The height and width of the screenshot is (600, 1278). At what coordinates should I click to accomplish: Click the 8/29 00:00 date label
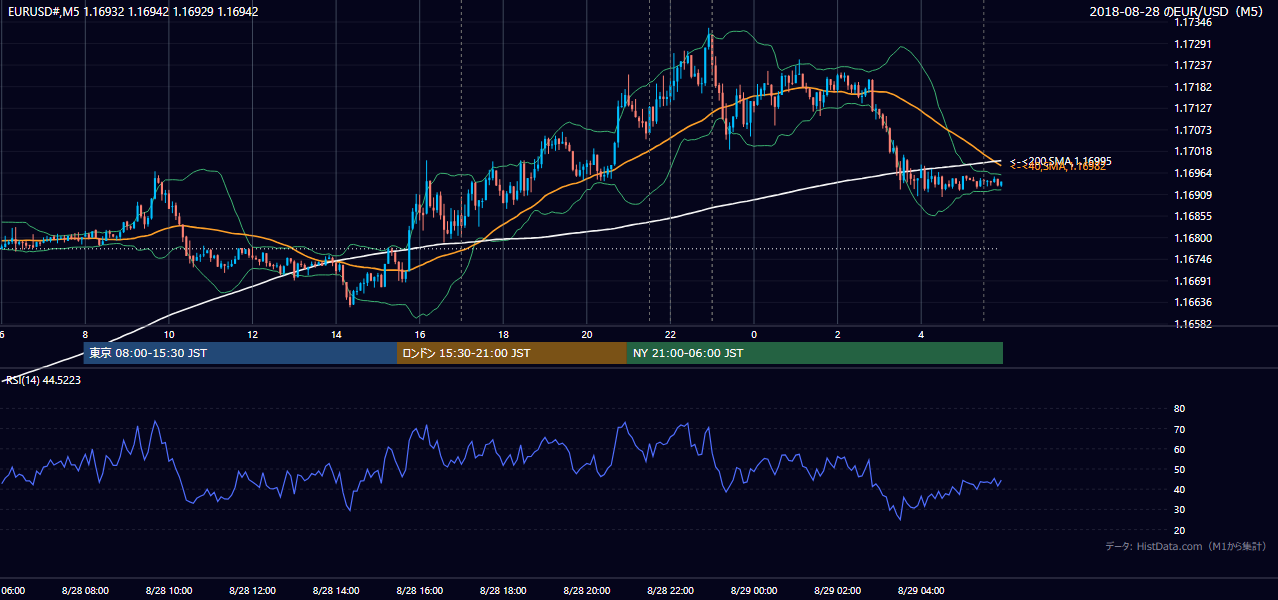[x=754, y=590]
